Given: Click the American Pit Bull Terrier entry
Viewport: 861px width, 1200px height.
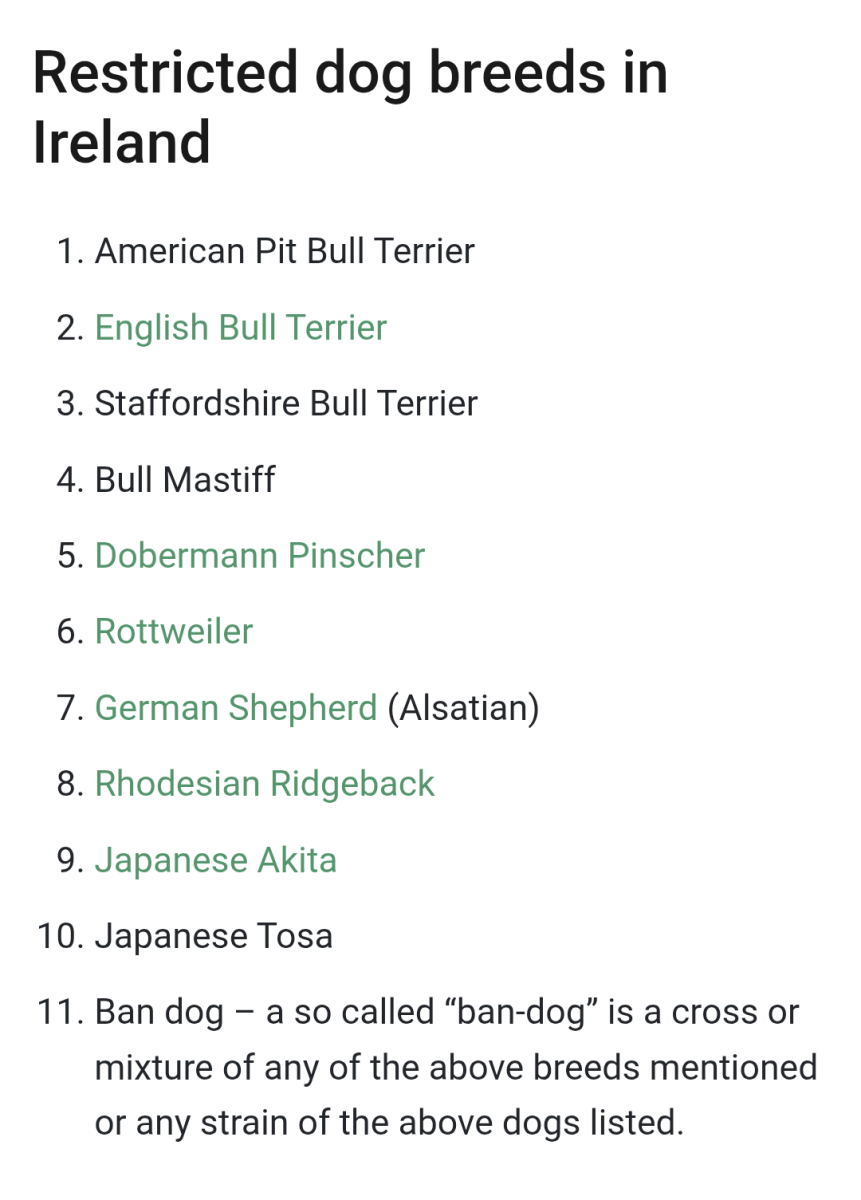Looking at the screenshot, I should [x=285, y=252].
